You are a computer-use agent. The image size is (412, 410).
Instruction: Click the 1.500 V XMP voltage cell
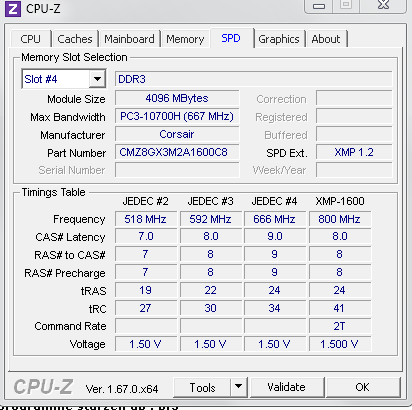pyautogui.click(x=340, y=344)
